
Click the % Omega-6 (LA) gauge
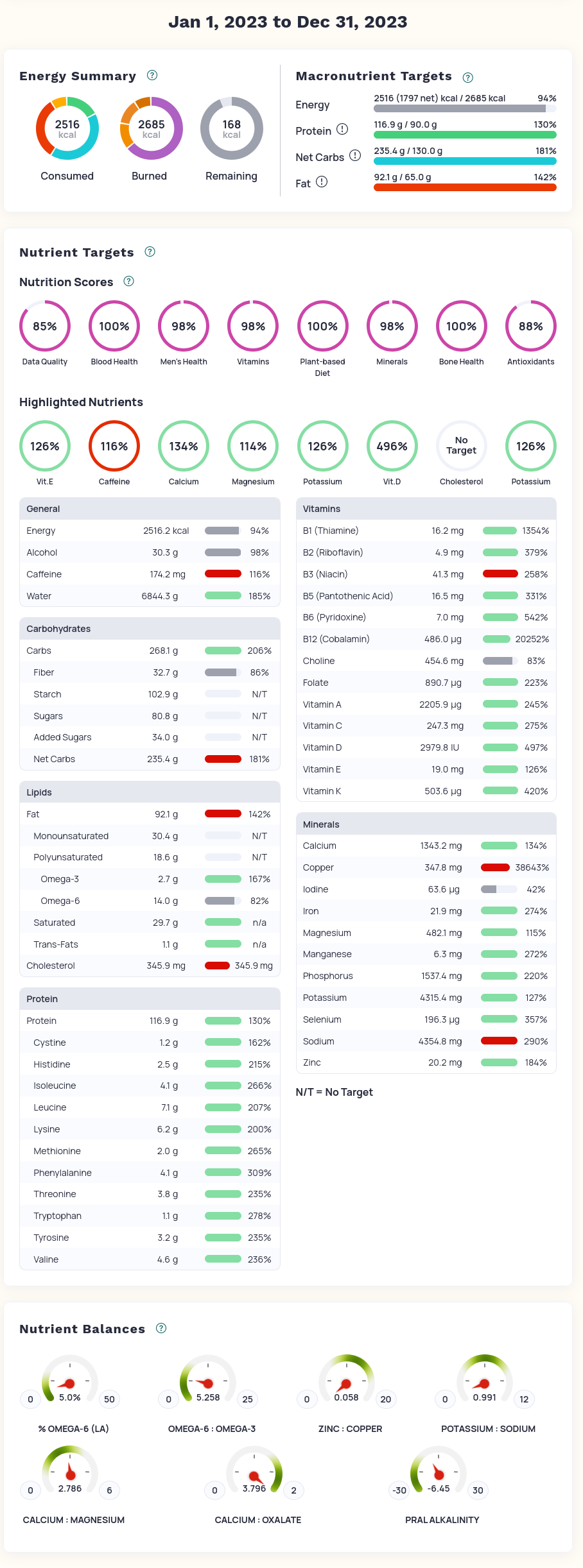click(70, 1381)
